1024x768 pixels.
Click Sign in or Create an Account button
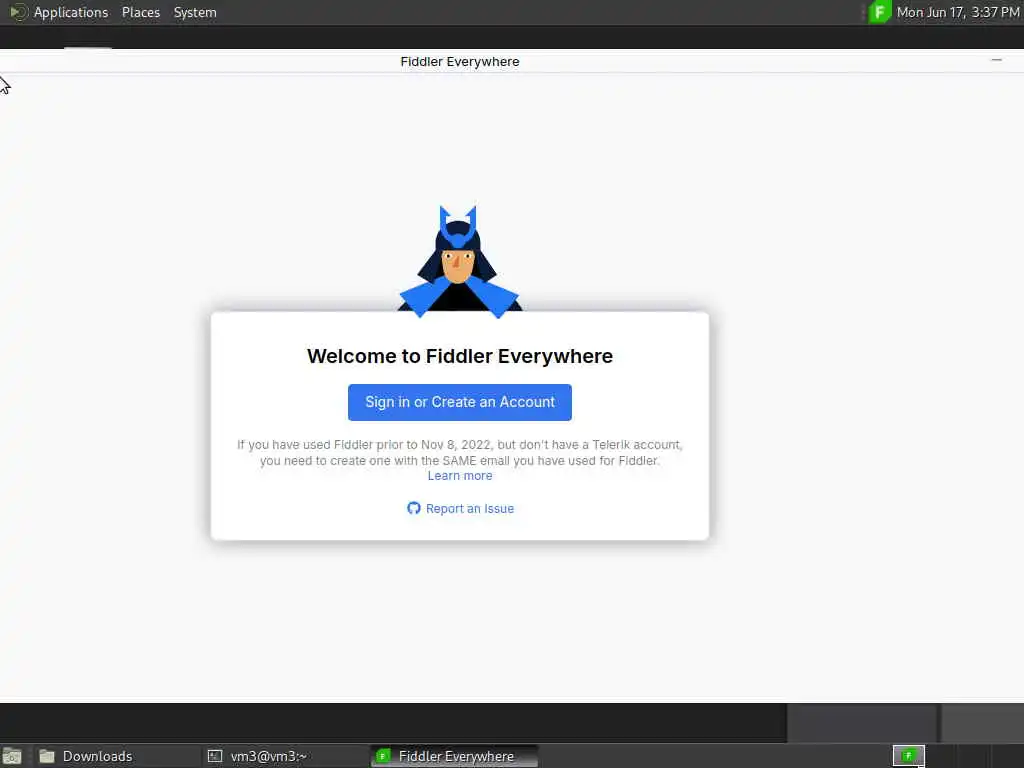click(x=460, y=402)
